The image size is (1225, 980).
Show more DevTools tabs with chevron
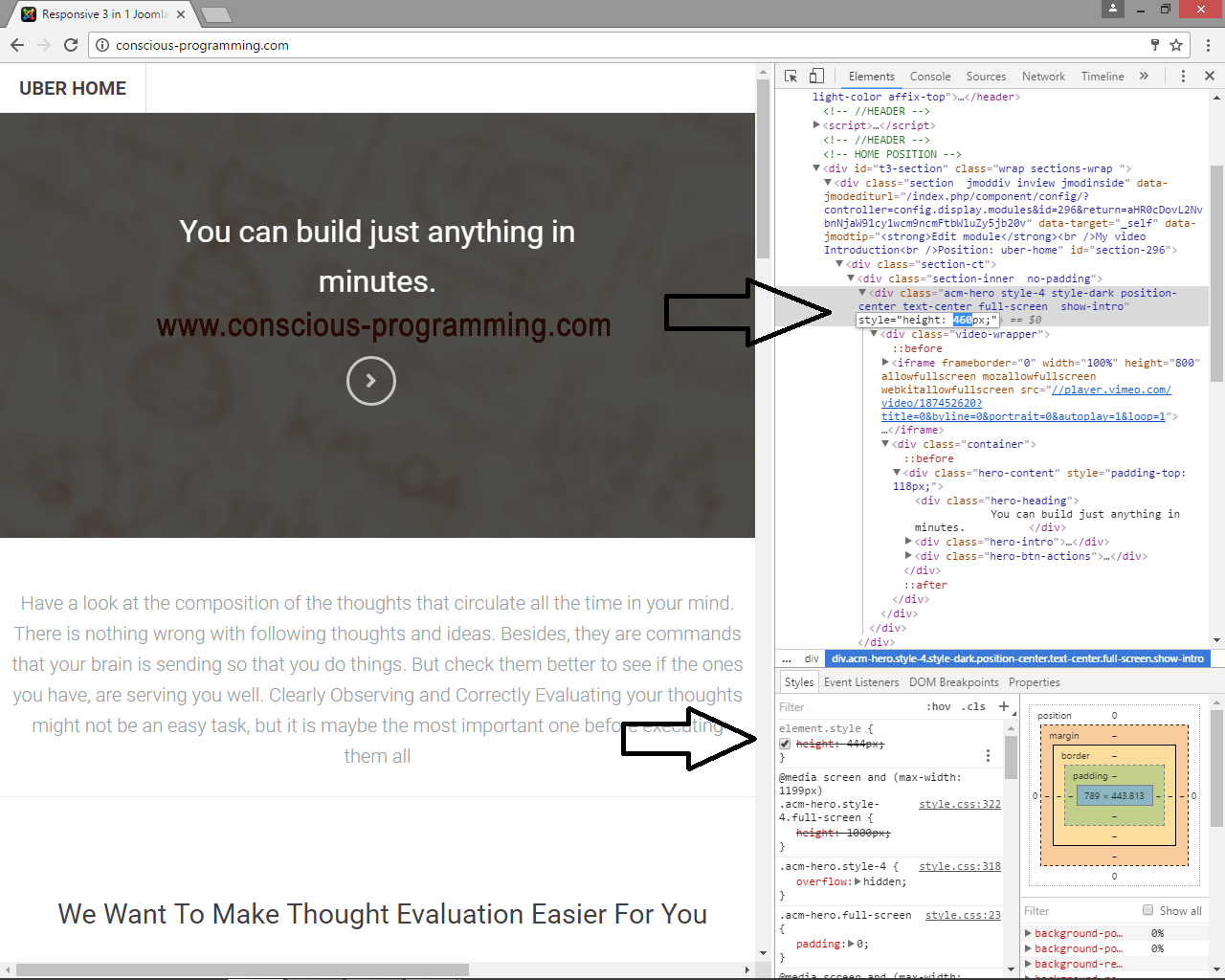click(x=1144, y=77)
